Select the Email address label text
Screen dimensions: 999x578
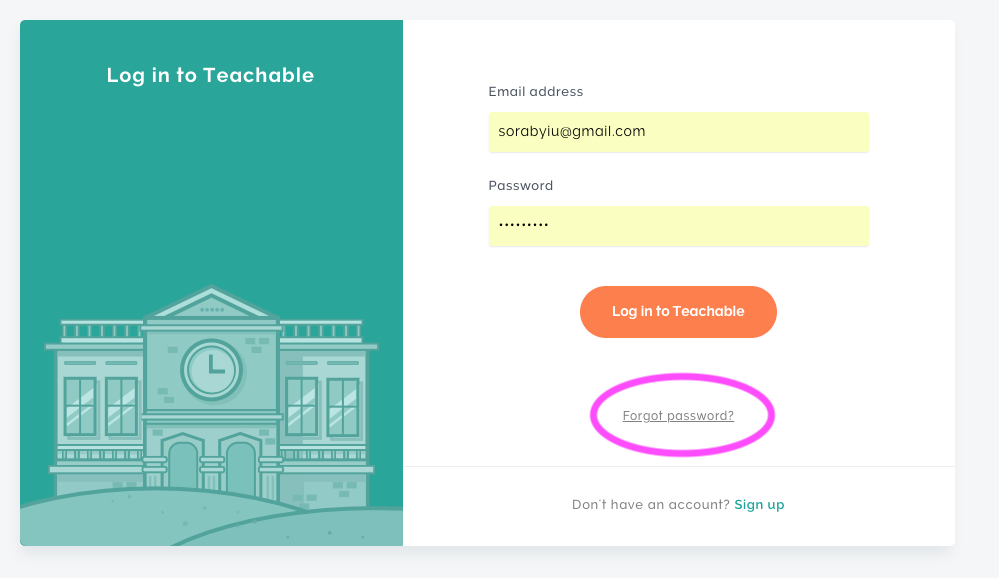point(536,92)
